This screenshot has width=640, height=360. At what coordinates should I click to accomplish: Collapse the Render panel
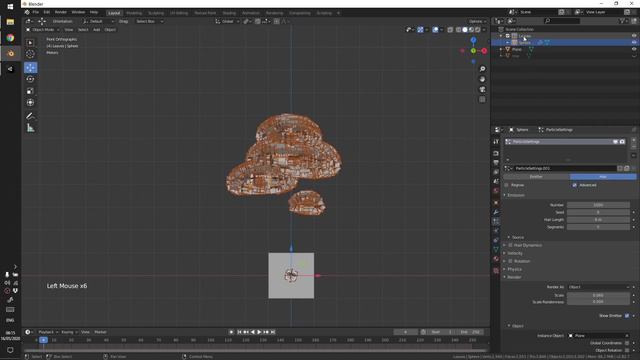(513, 277)
